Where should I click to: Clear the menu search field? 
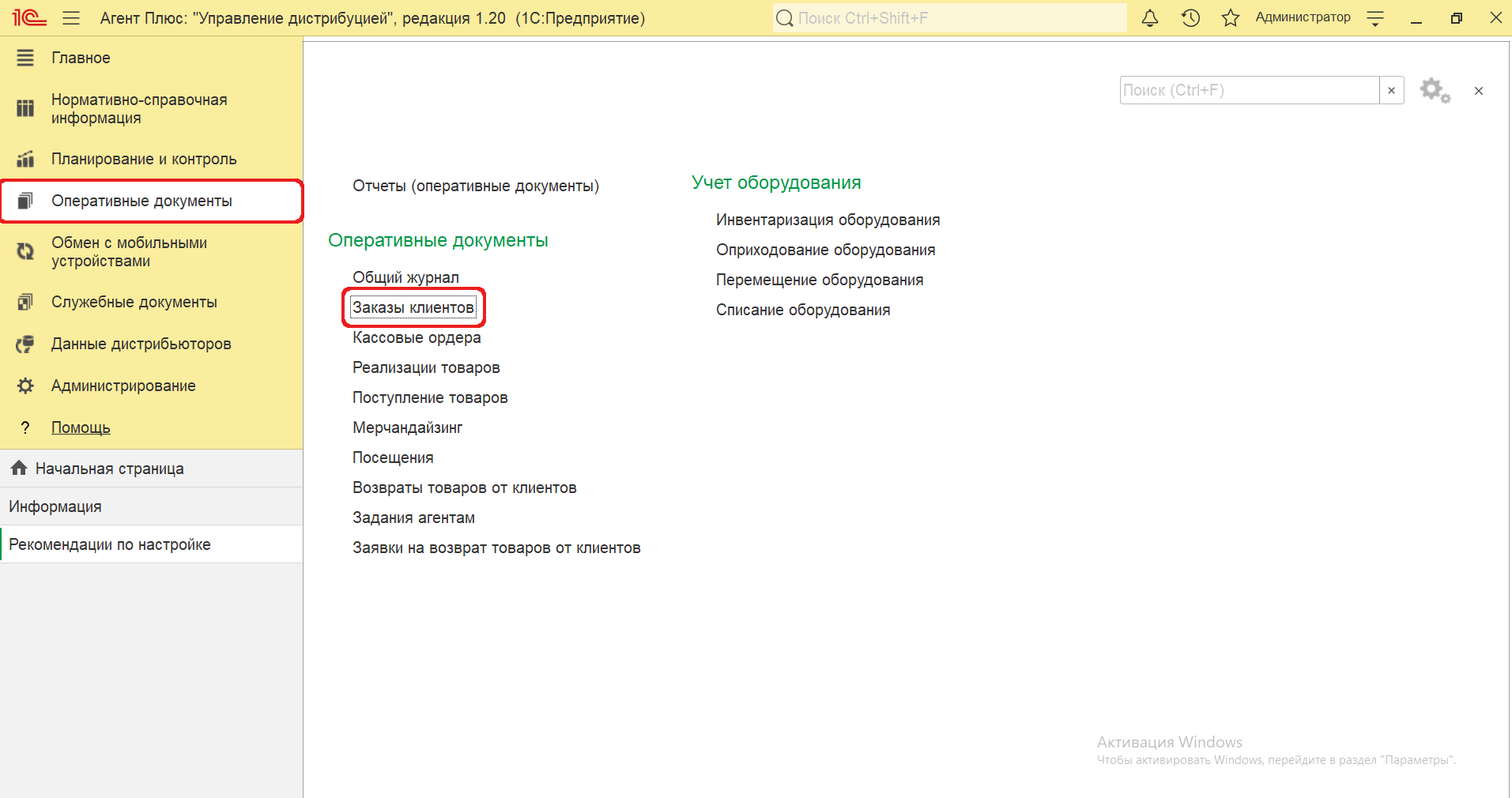click(1391, 91)
